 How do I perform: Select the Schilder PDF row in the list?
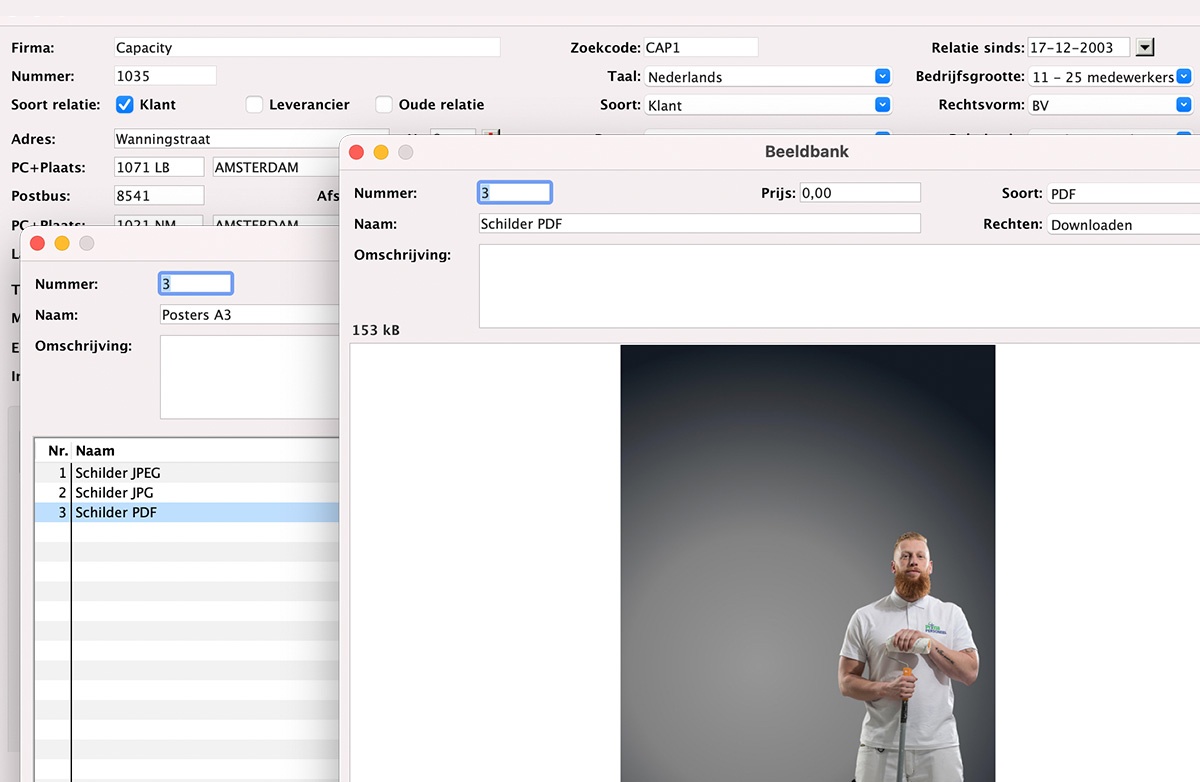[187, 512]
